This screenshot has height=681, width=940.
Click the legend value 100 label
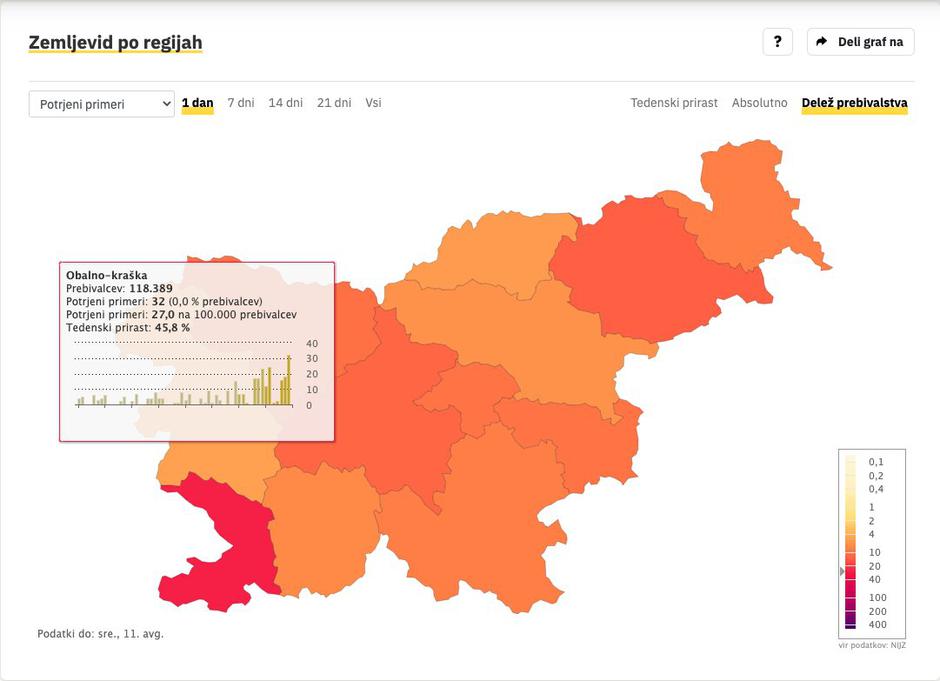[877, 598]
